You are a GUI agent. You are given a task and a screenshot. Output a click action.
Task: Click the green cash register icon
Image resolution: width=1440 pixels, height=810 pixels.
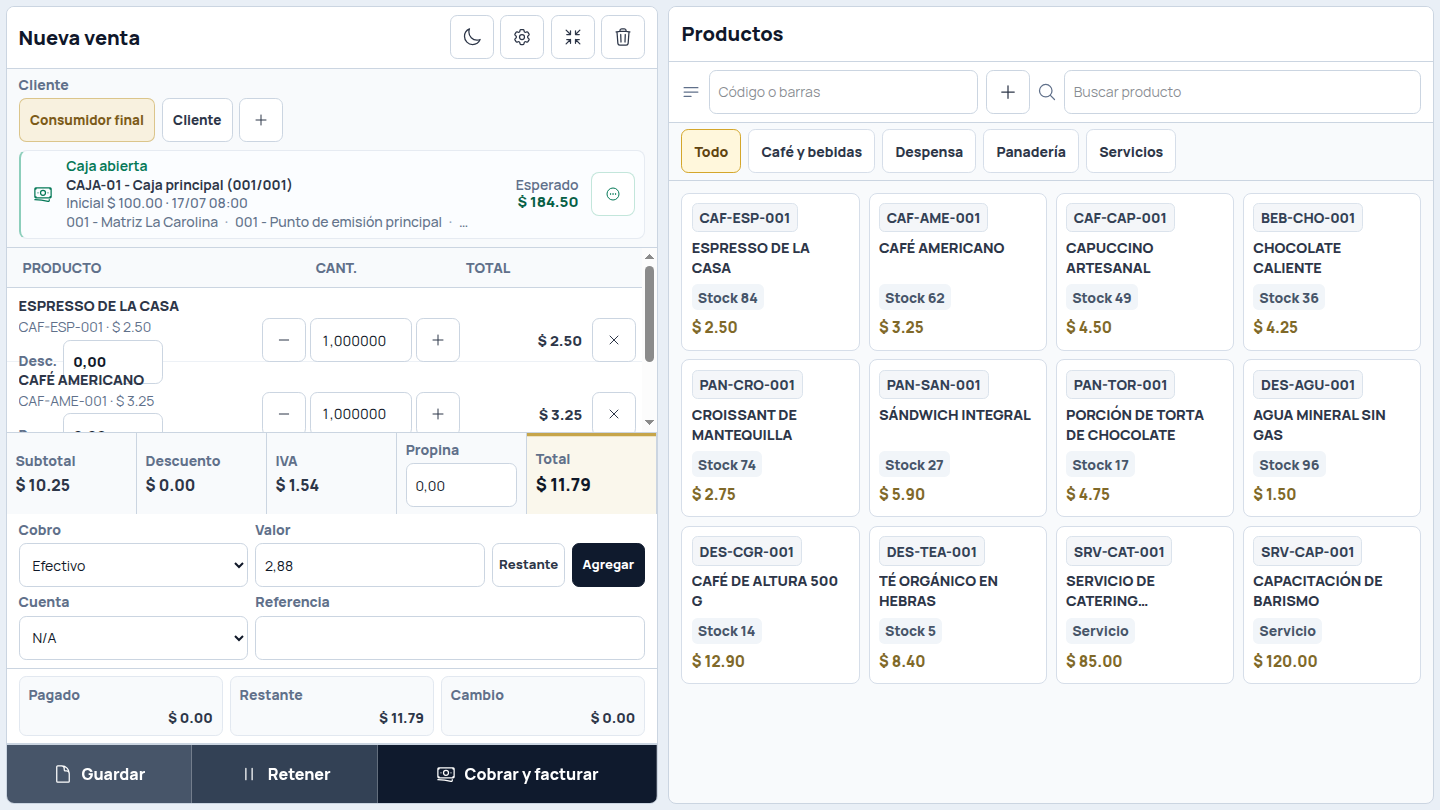click(x=43, y=194)
